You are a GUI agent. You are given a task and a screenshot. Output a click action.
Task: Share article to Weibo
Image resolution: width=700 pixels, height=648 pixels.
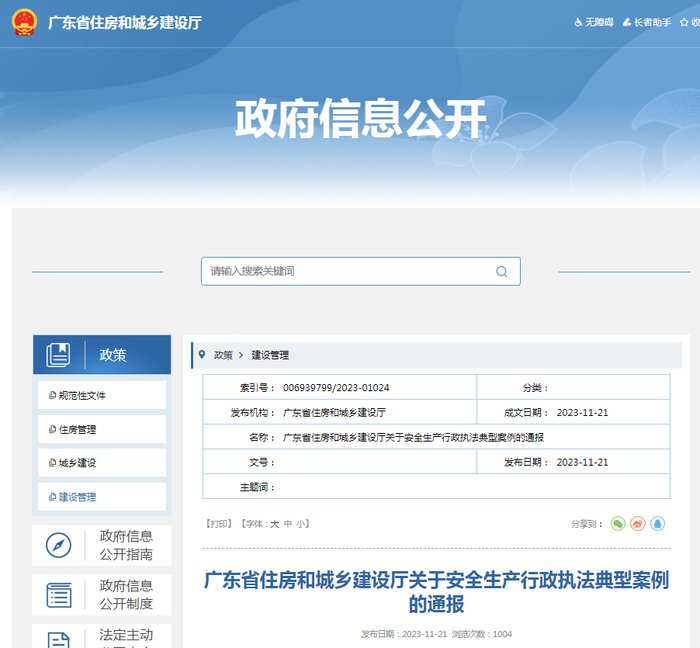(638, 523)
